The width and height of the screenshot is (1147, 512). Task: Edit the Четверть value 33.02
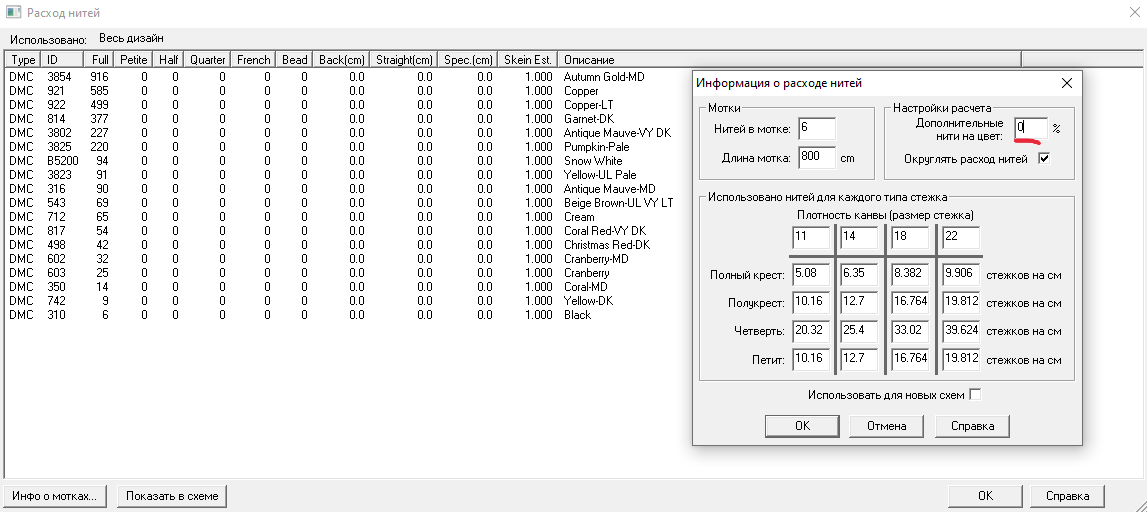tap(910, 331)
